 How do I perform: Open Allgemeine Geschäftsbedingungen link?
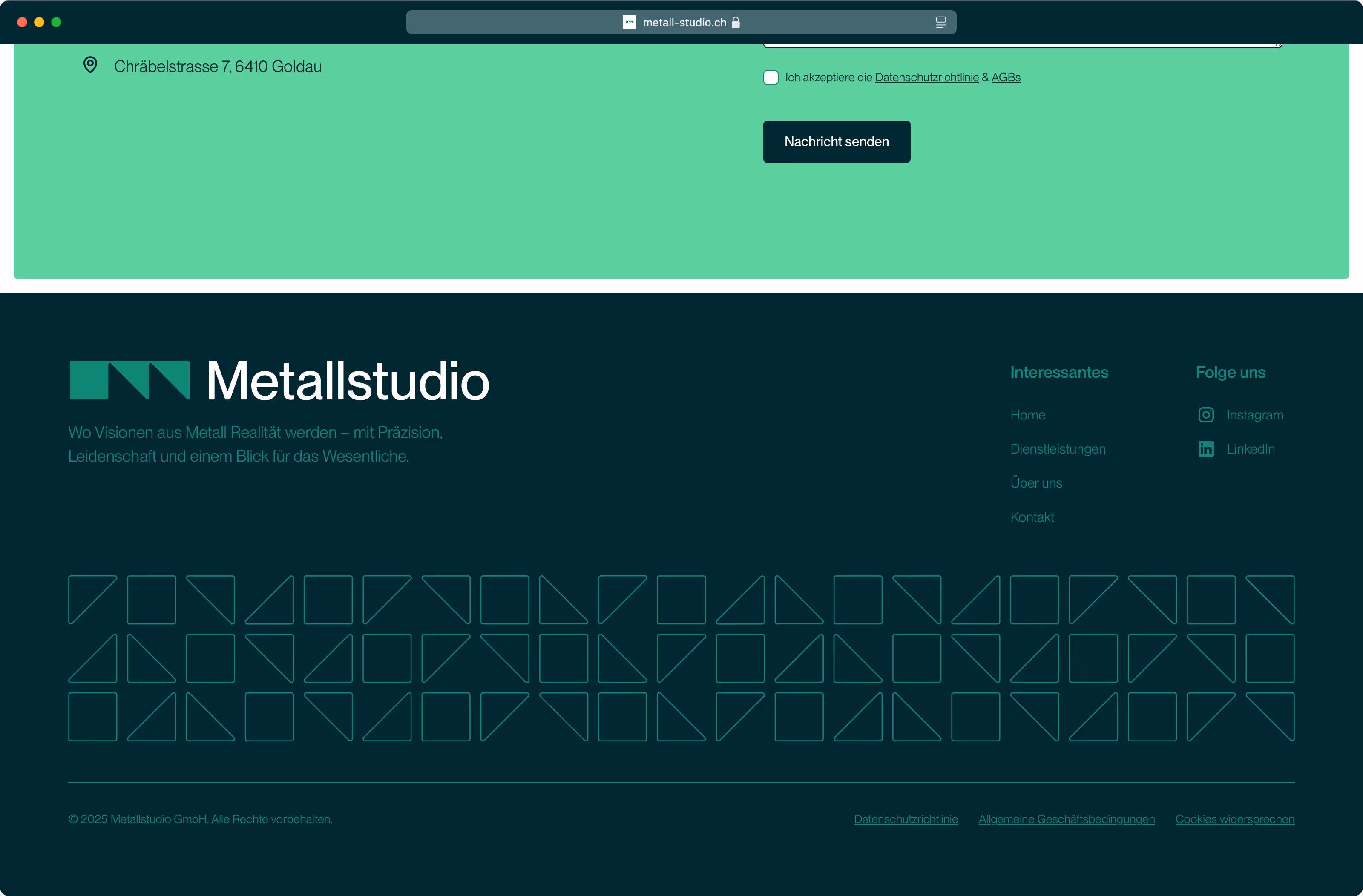1067,819
